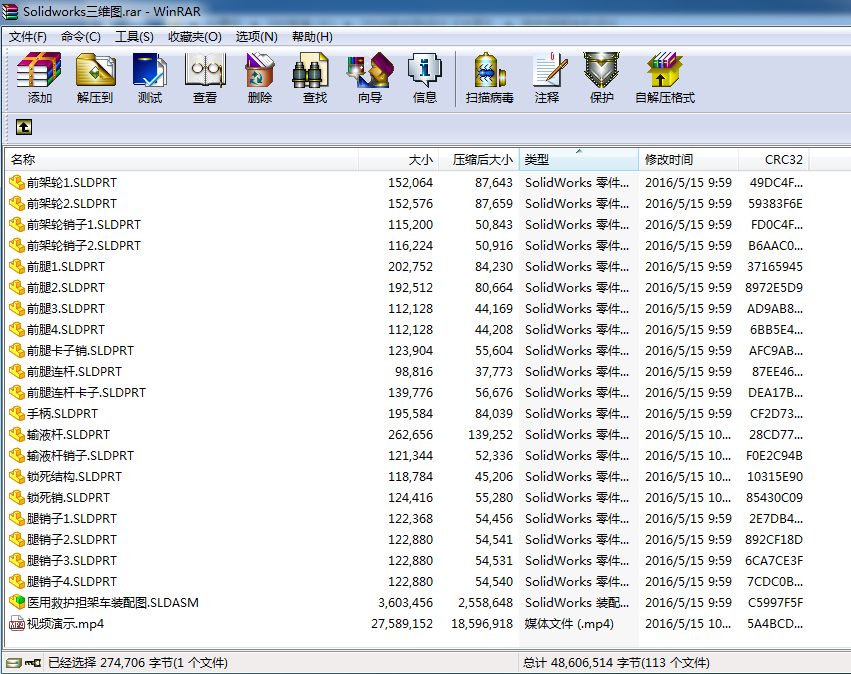Click packed size 2,558,648

pyautogui.click(x=485, y=603)
